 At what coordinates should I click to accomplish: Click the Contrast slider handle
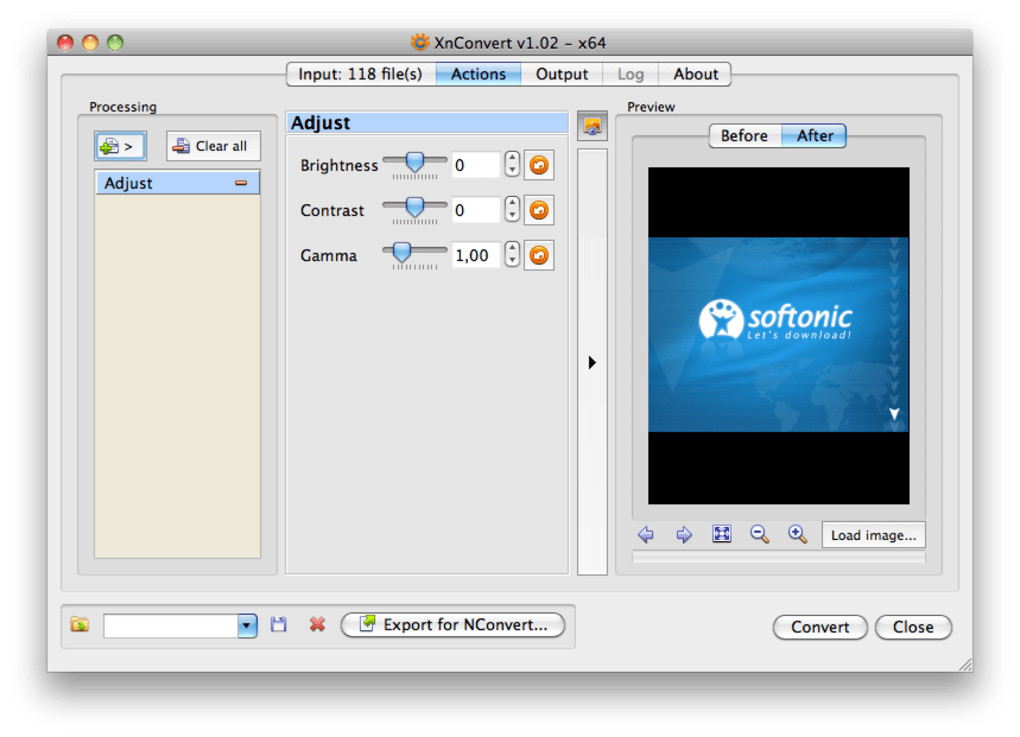click(x=414, y=207)
